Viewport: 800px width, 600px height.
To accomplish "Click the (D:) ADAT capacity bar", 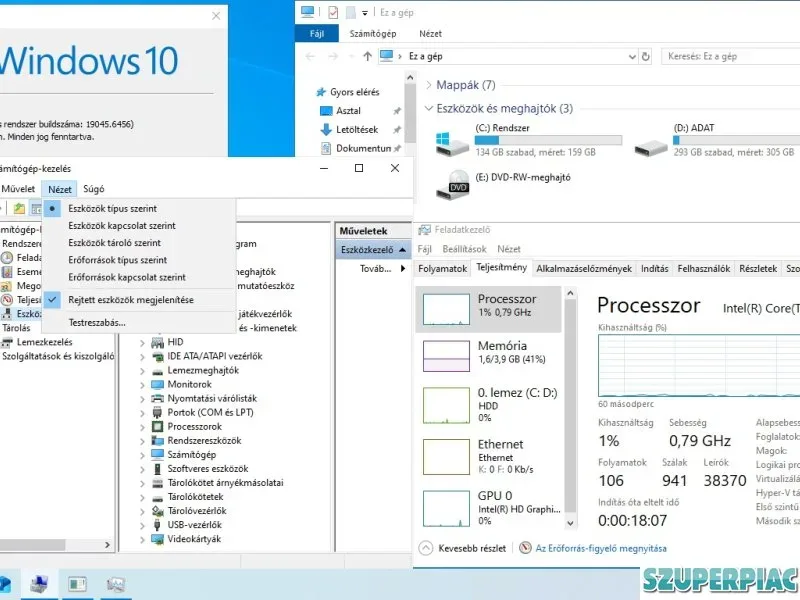I will (736, 140).
